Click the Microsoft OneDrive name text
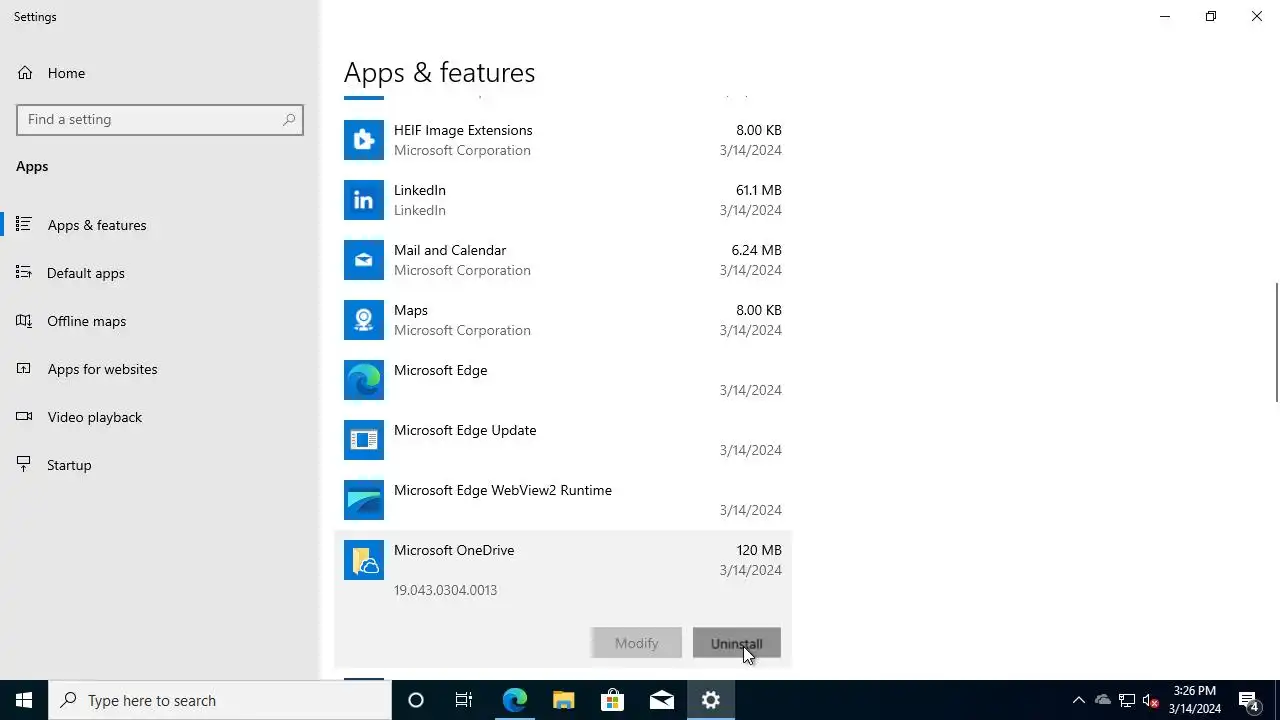The width and height of the screenshot is (1280, 720). pyautogui.click(x=454, y=550)
